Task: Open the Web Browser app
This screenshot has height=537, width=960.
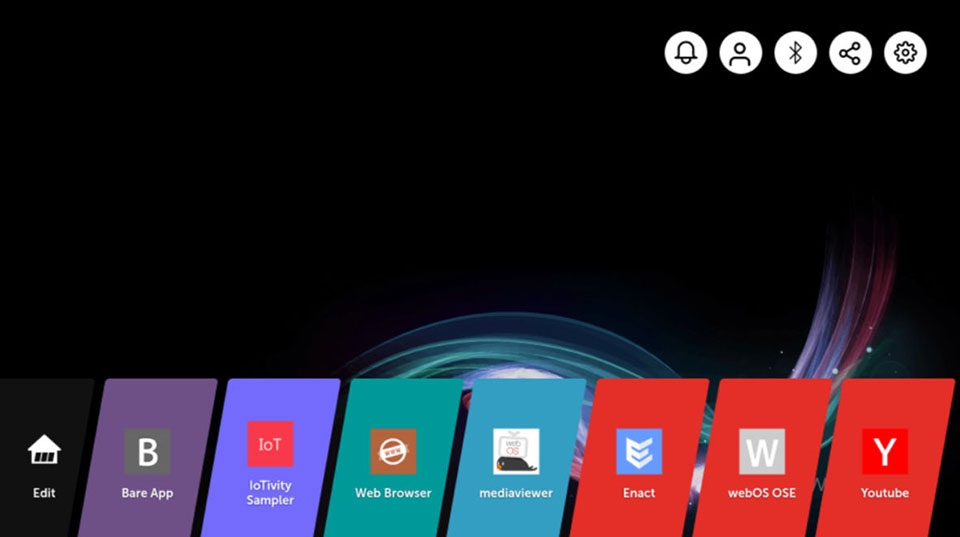Action: [393, 458]
